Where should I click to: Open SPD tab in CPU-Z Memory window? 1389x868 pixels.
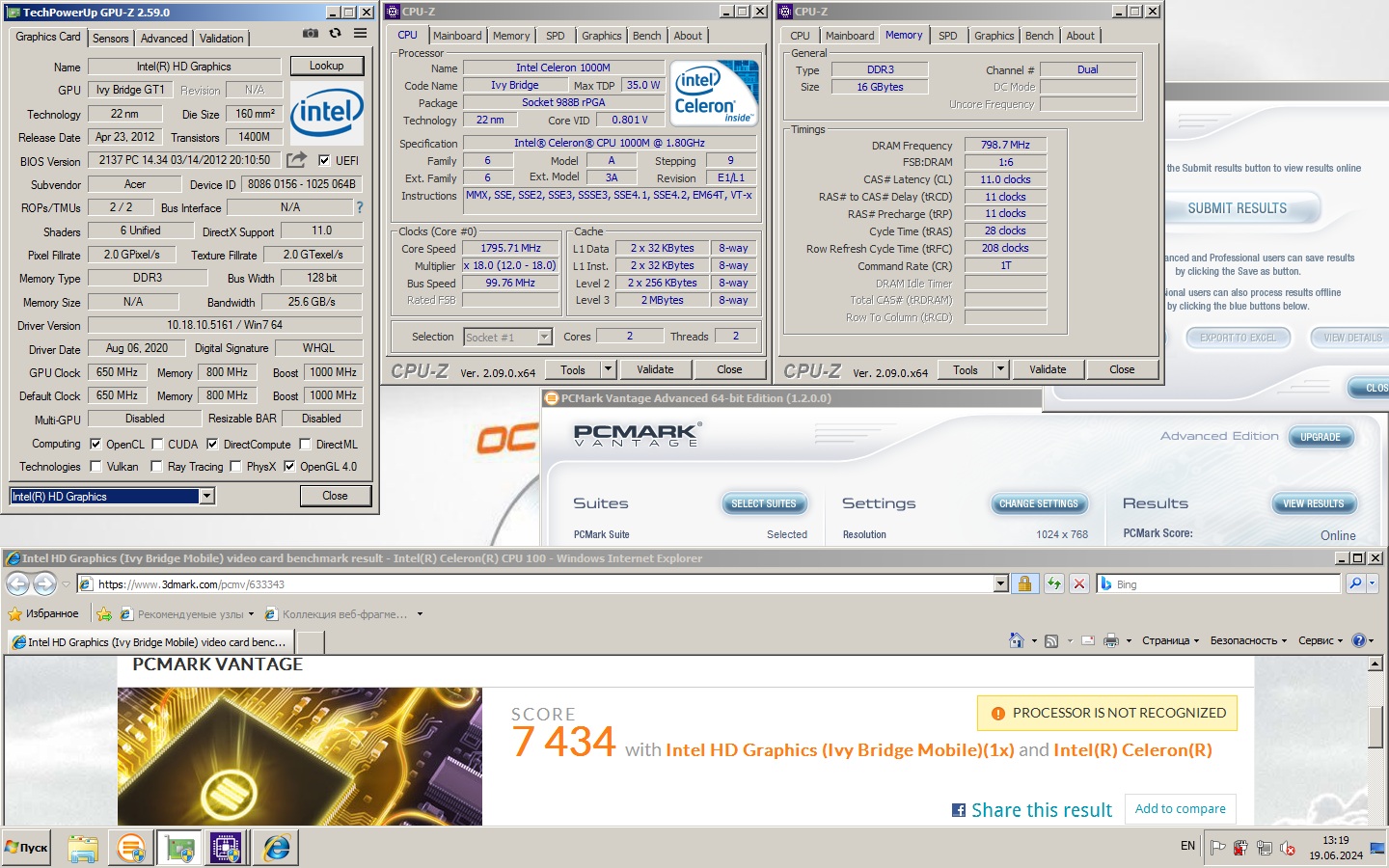pos(948,36)
